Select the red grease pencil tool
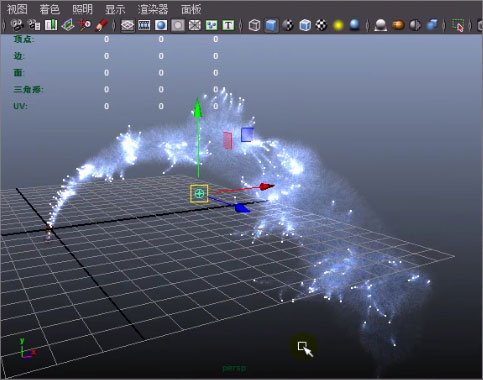This screenshot has height=380, width=483. coord(101,25)
